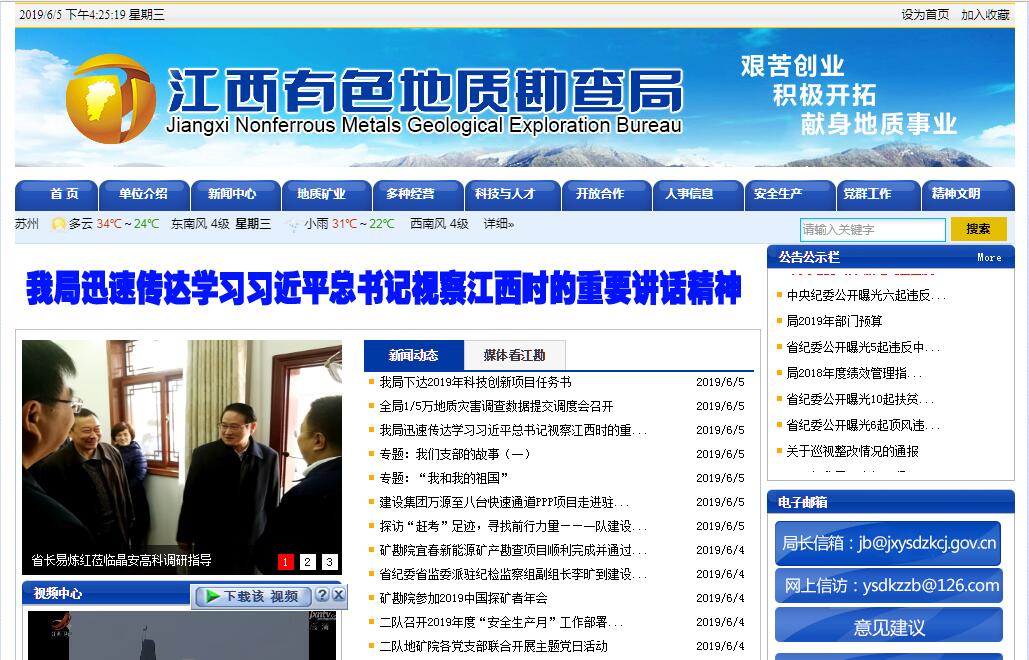Click the 意见建议 button
Image resolution: width=1029 pixels, height=660 pixels.
(889, 625)
